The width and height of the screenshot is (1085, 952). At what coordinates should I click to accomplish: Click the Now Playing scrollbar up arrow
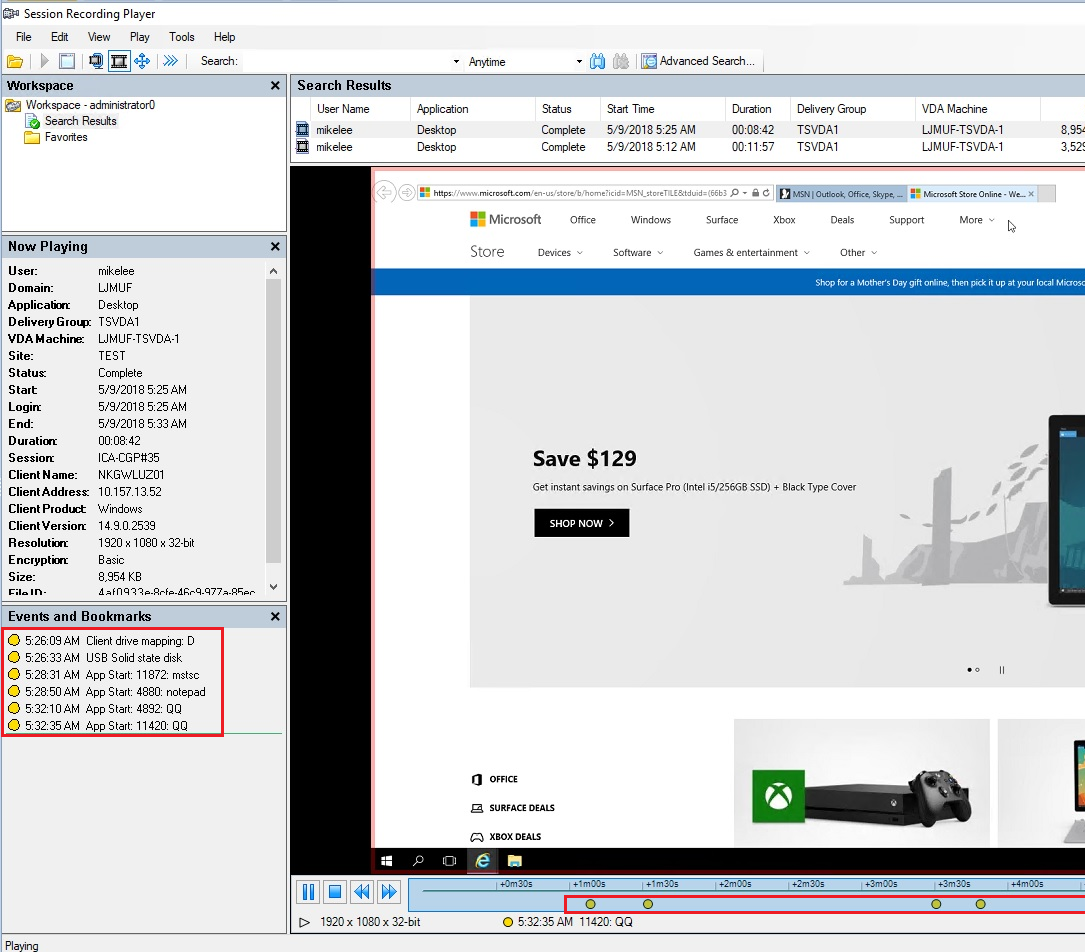point(273,271)
